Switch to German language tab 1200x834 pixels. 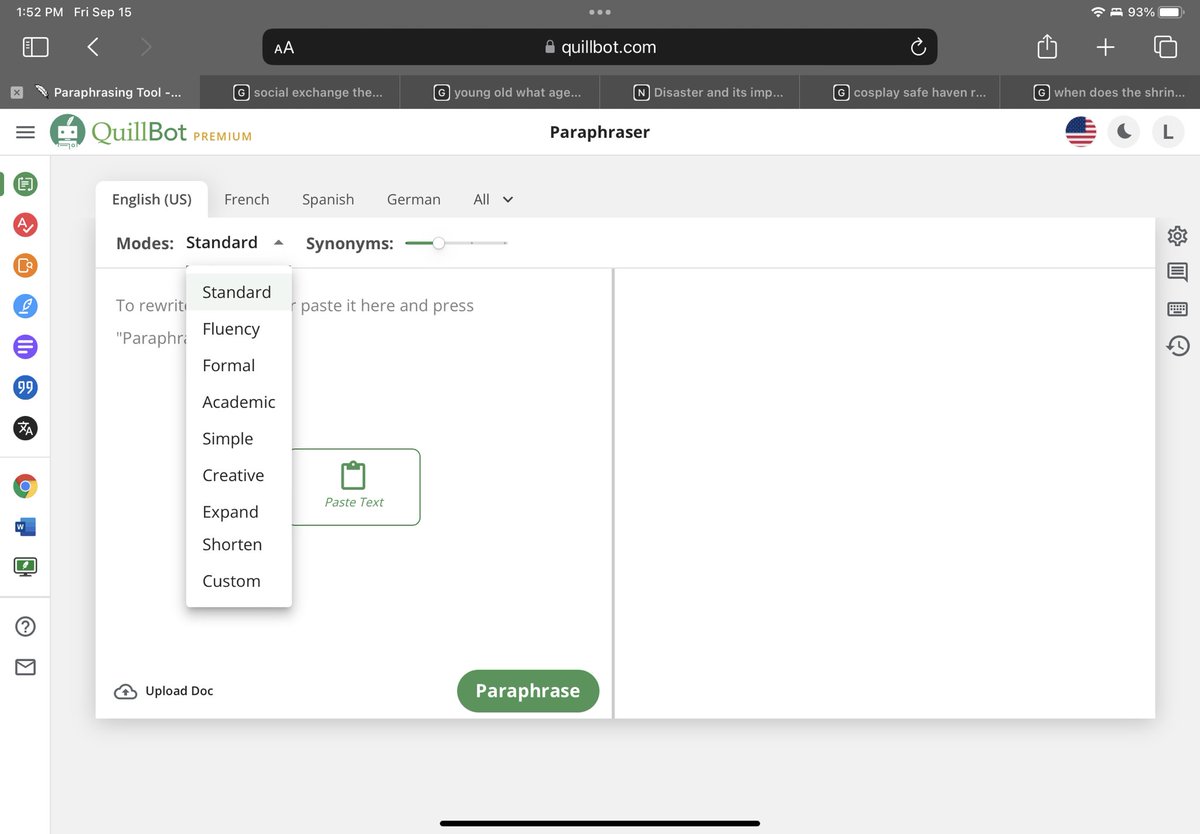click(x=414, y=200)
